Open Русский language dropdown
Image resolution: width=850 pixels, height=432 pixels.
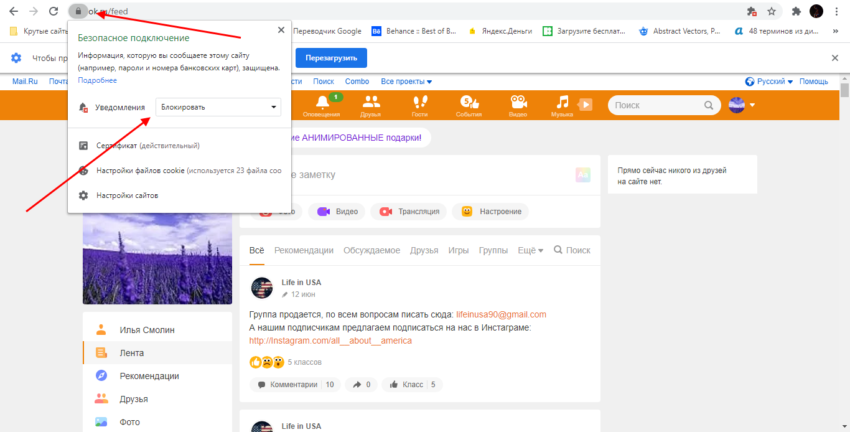tap(769, 81)
